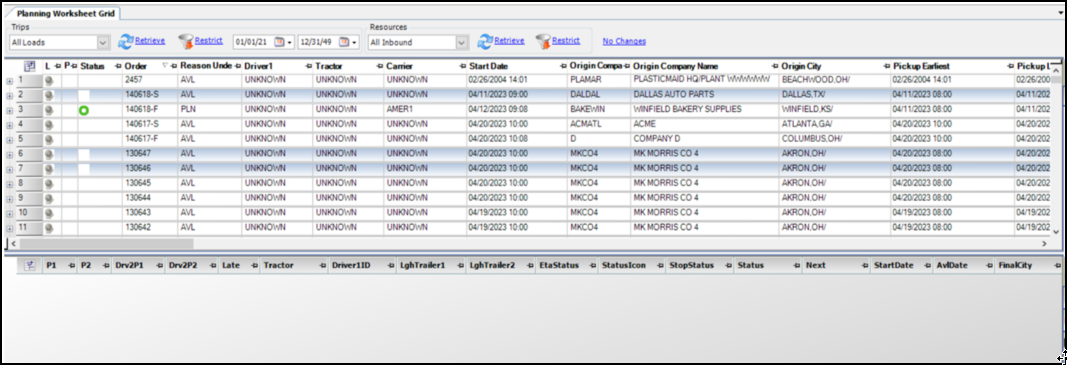
Task: Sort by the Origin City column header
Action: 801,66
